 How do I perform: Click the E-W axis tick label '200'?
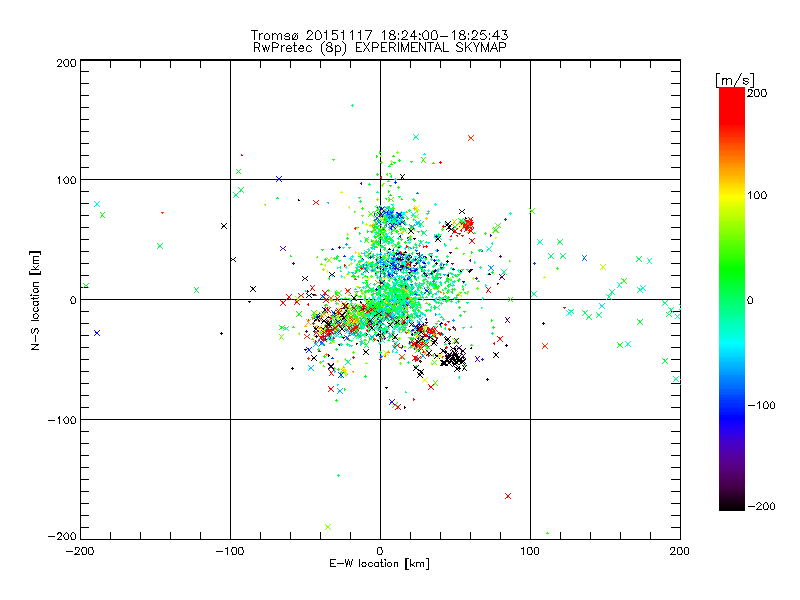click(680, 551)
